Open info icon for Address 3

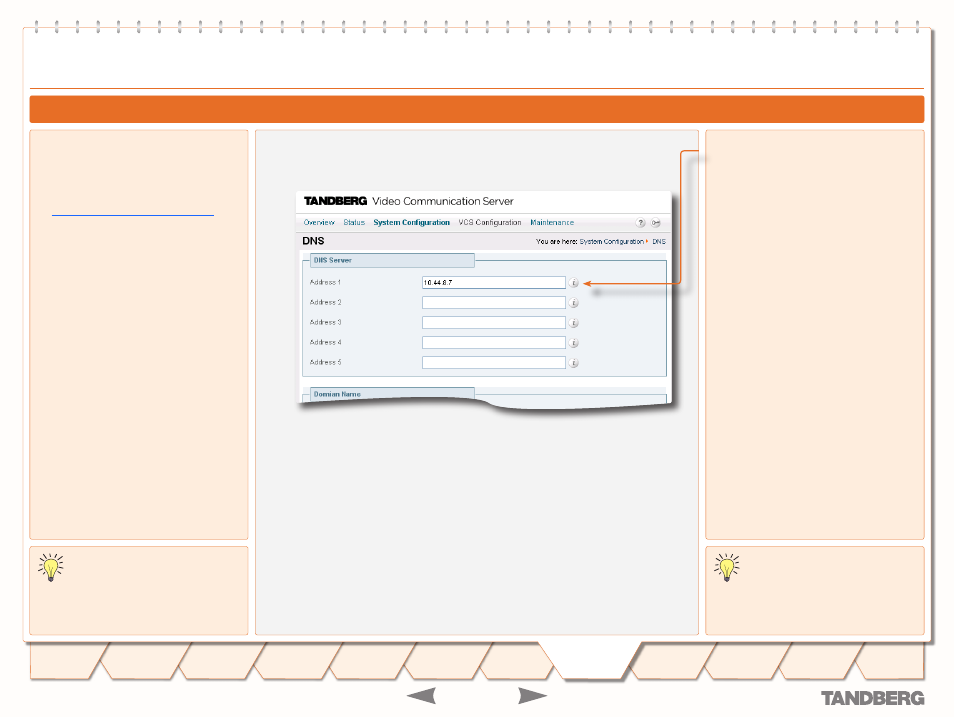pyautogui.click(x=573, y=323)
